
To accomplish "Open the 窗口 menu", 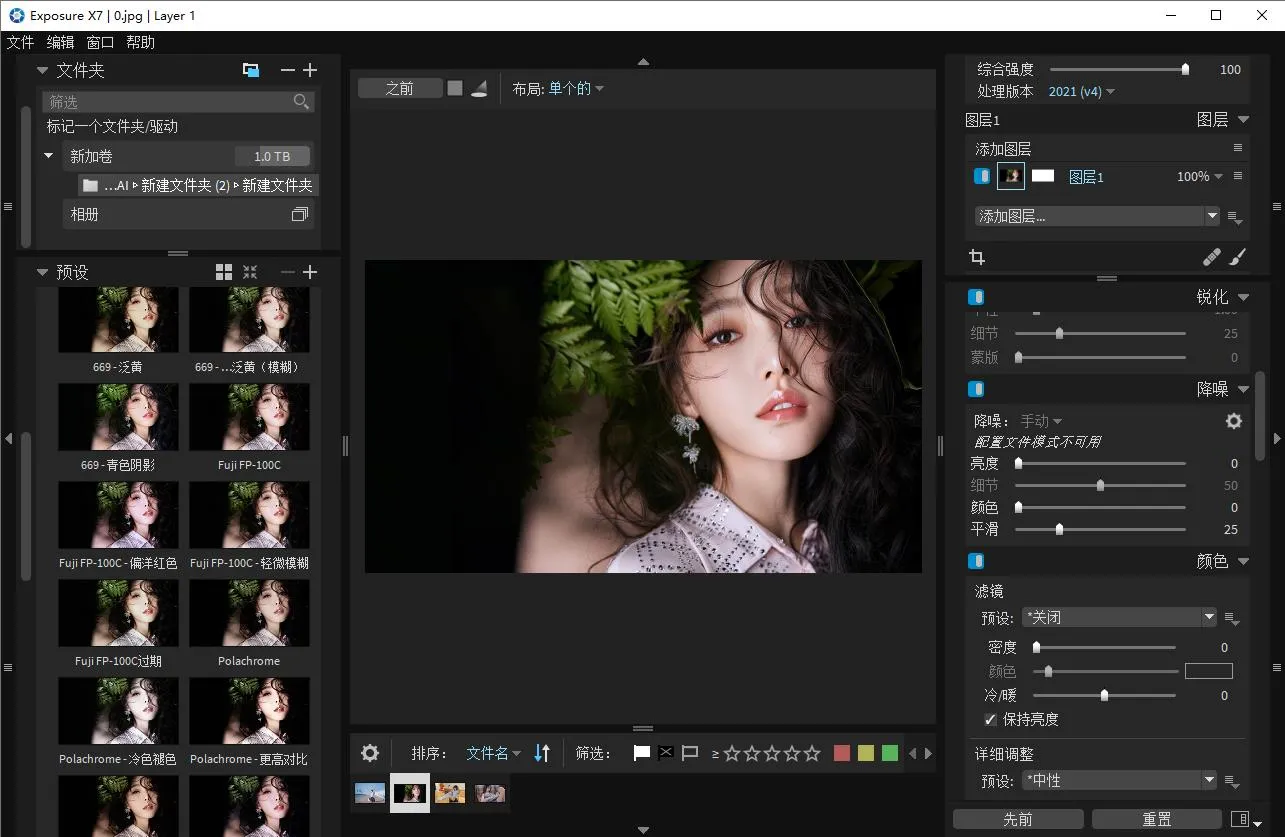I will [x=100, y=42].
